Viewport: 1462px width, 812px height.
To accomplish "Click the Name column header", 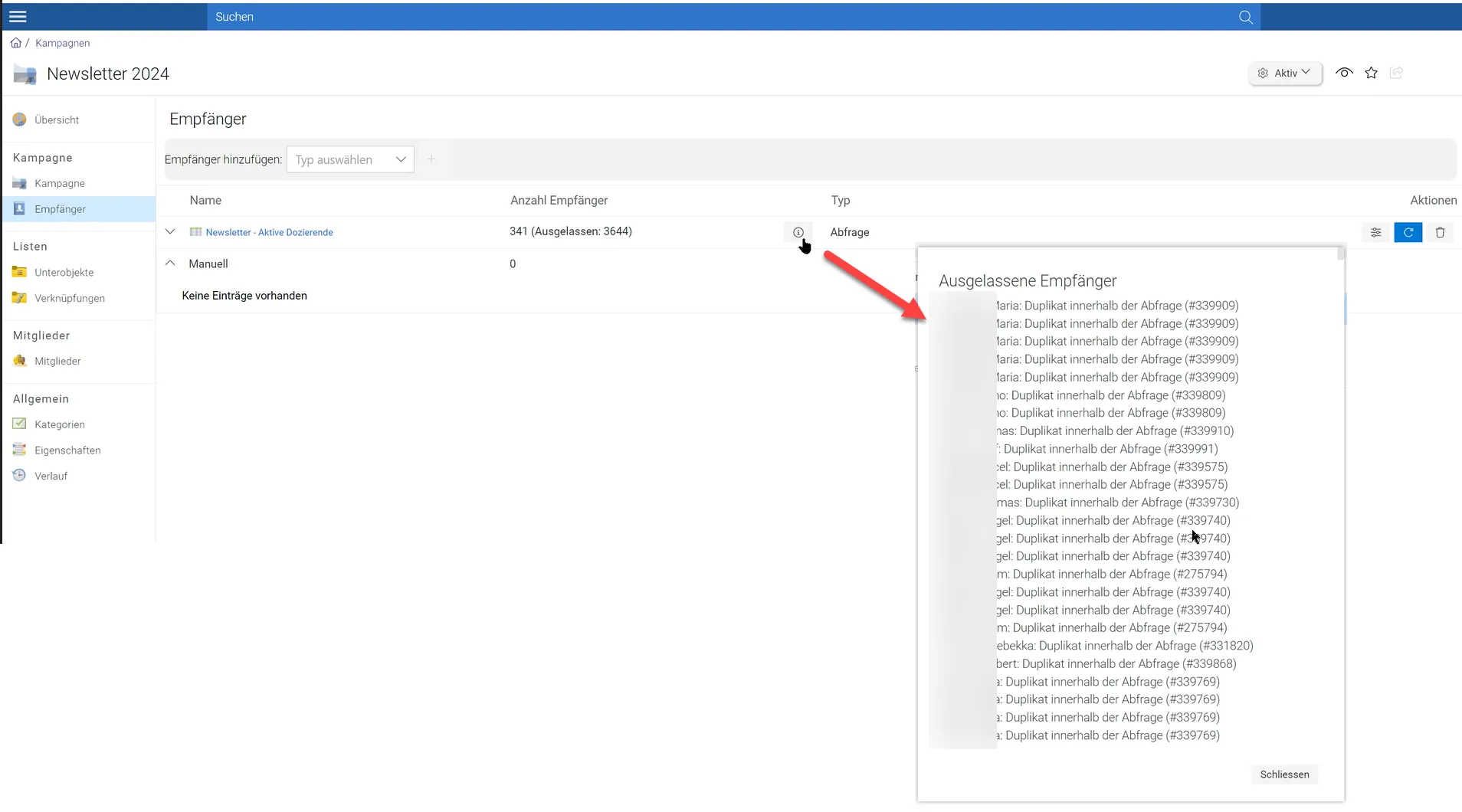I will pyautogui.click(x=205, y=200).
